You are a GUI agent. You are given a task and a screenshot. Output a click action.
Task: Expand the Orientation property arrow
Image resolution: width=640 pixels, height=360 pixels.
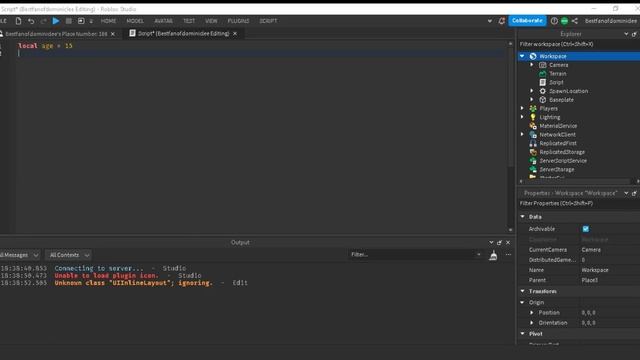point(532,323)
